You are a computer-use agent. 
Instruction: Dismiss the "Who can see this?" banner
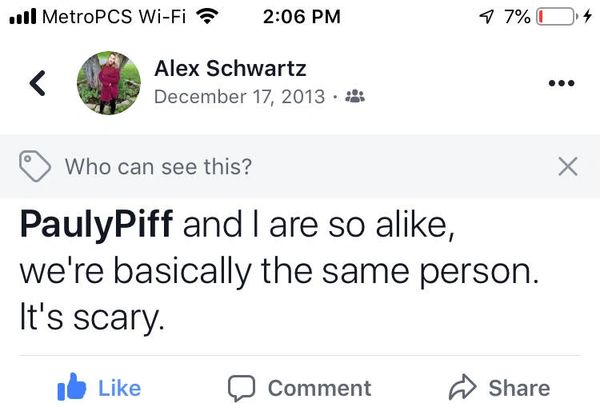[x=567, y=166]
